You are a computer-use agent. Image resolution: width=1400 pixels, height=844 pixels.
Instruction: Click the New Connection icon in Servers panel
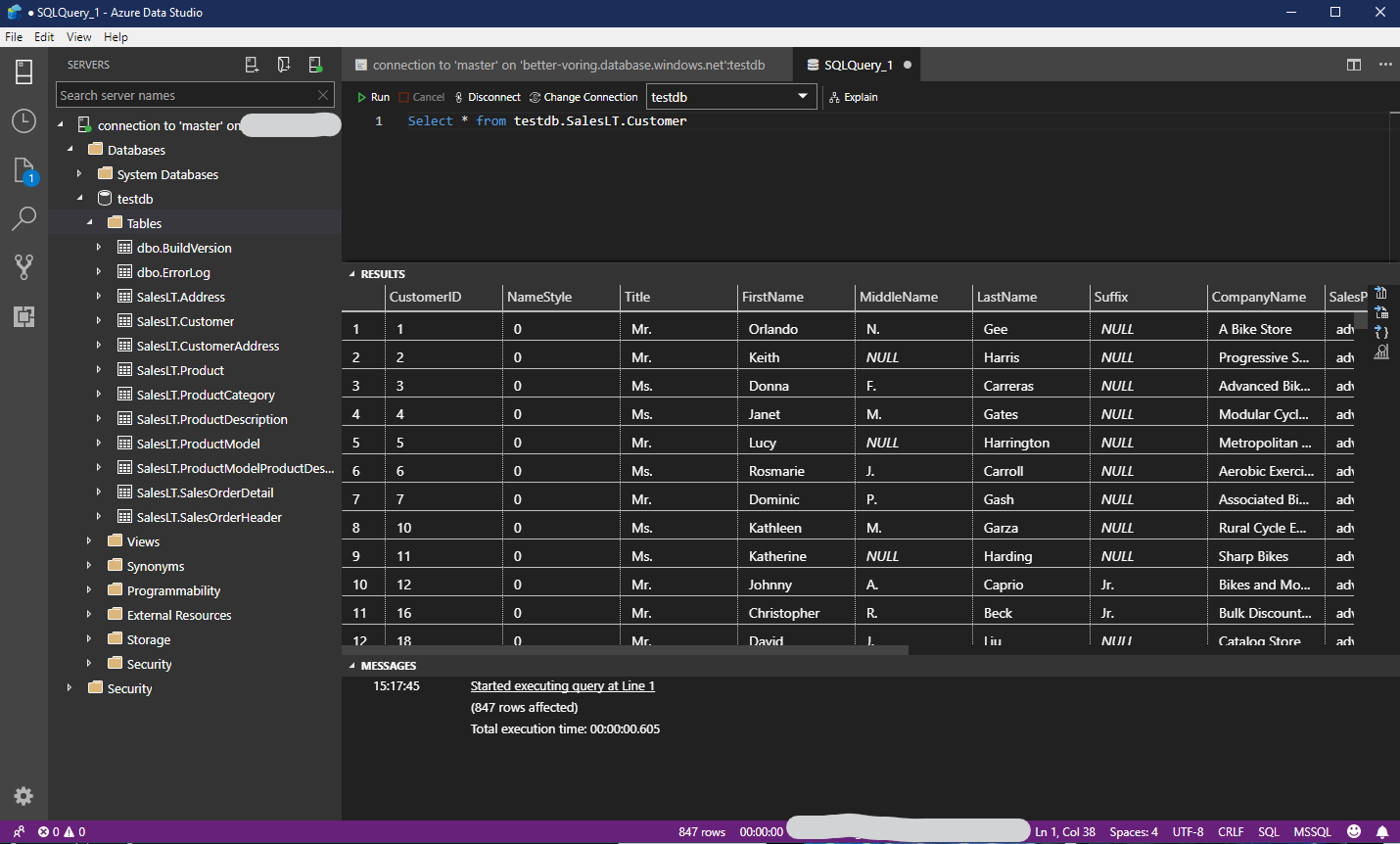point(252,64)
